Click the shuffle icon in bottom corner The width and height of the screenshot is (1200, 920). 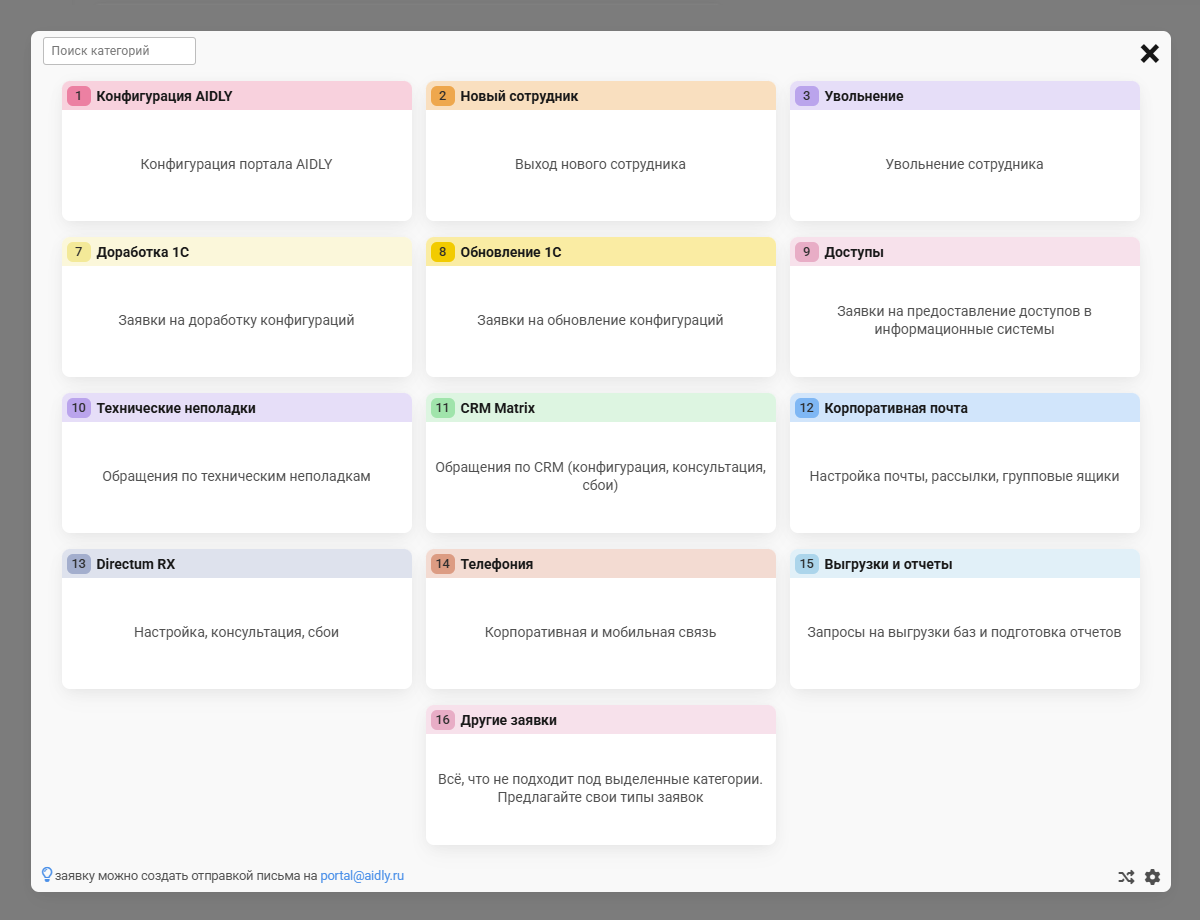tap(1126, 877)
